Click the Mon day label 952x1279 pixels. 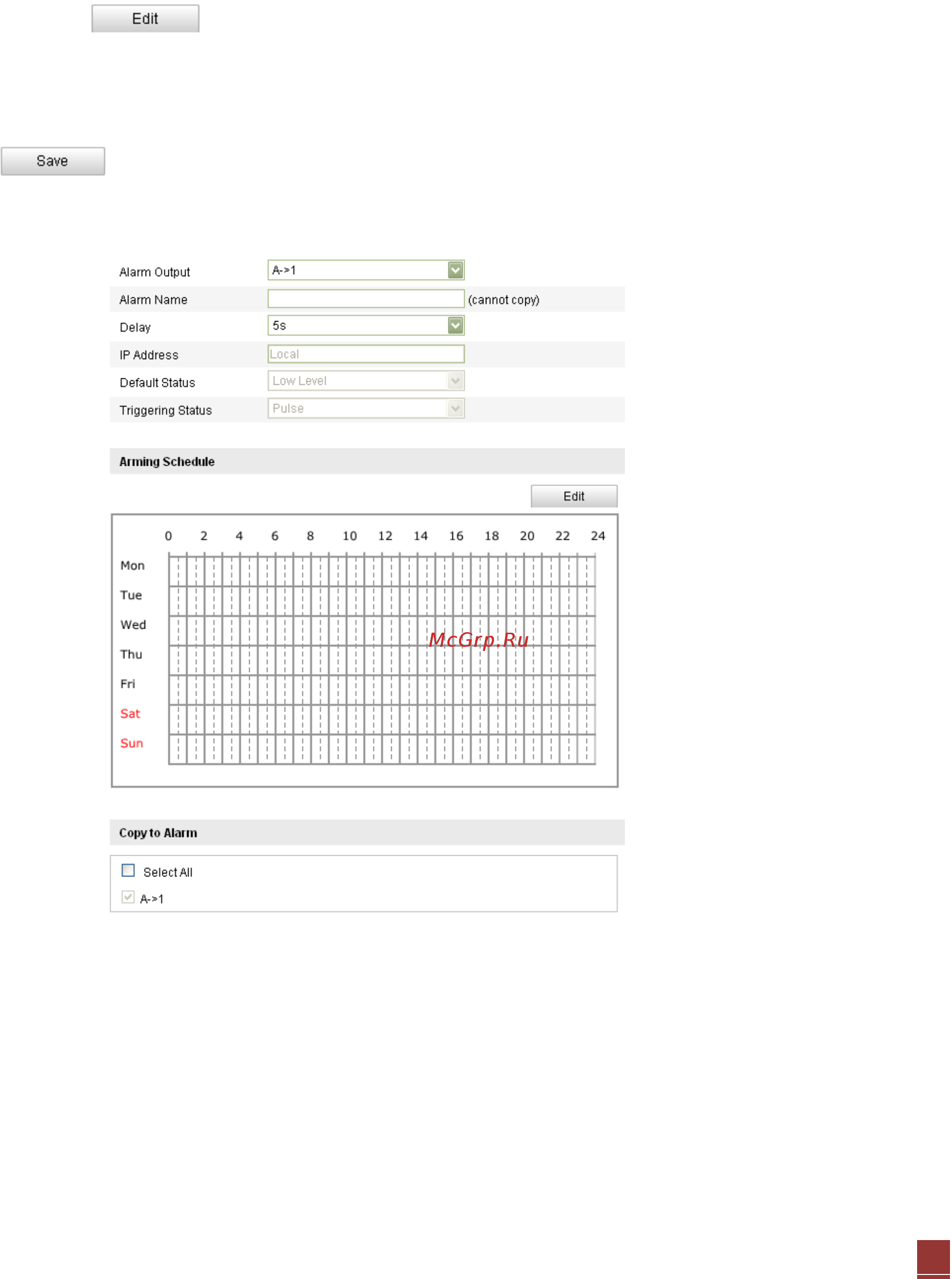click(132, 565)
